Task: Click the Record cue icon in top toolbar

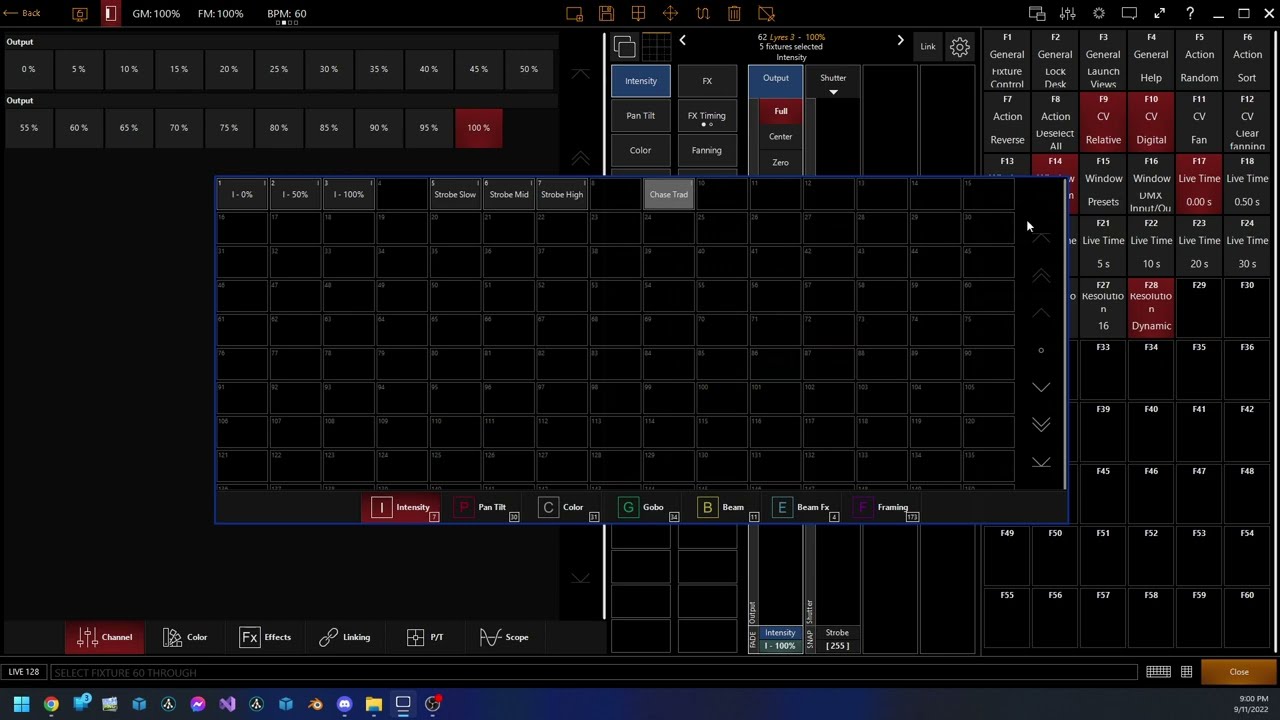Action: tap(574, 14)
